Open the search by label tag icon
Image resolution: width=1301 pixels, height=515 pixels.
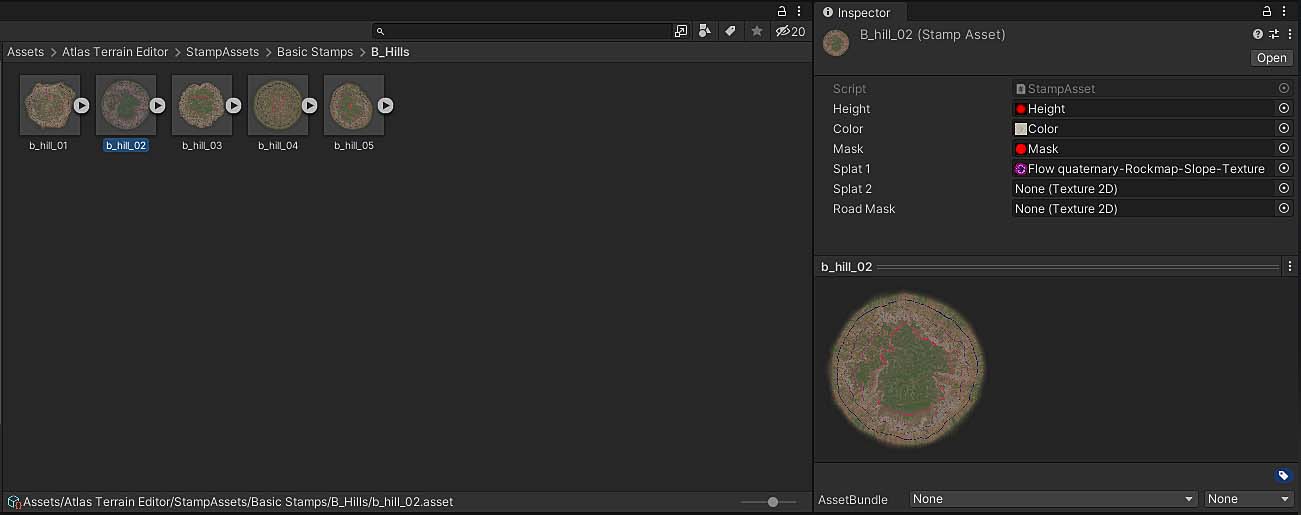731,31
